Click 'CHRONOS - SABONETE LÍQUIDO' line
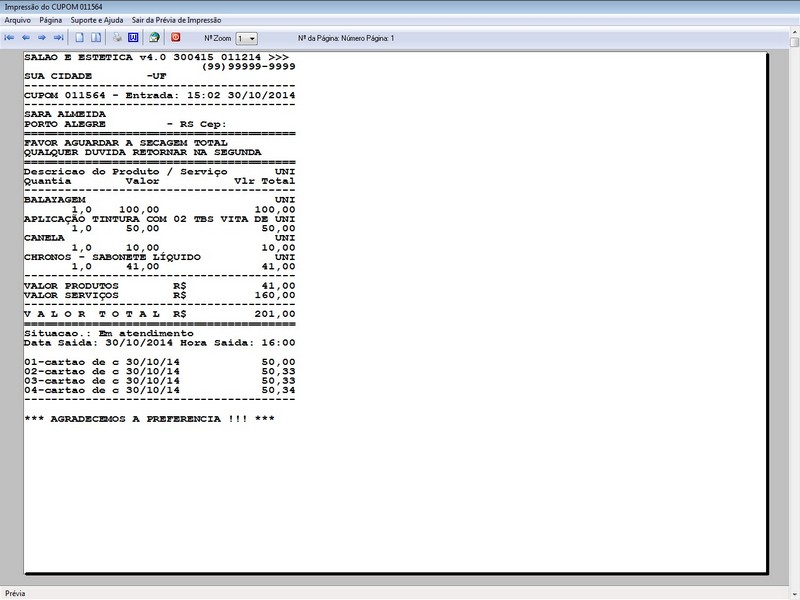This screenshot has width=800, height=600. (160, 257)
